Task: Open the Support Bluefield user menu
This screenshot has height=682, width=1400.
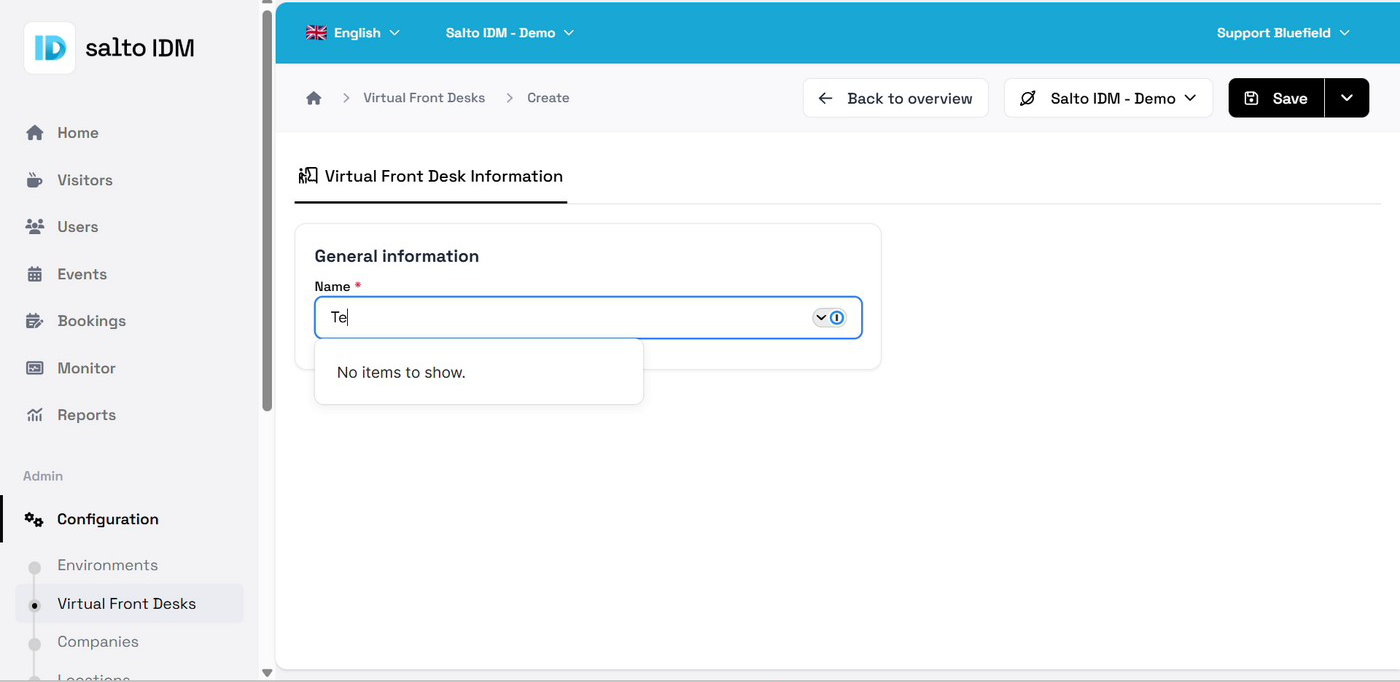Action: tap(1283, 33)
